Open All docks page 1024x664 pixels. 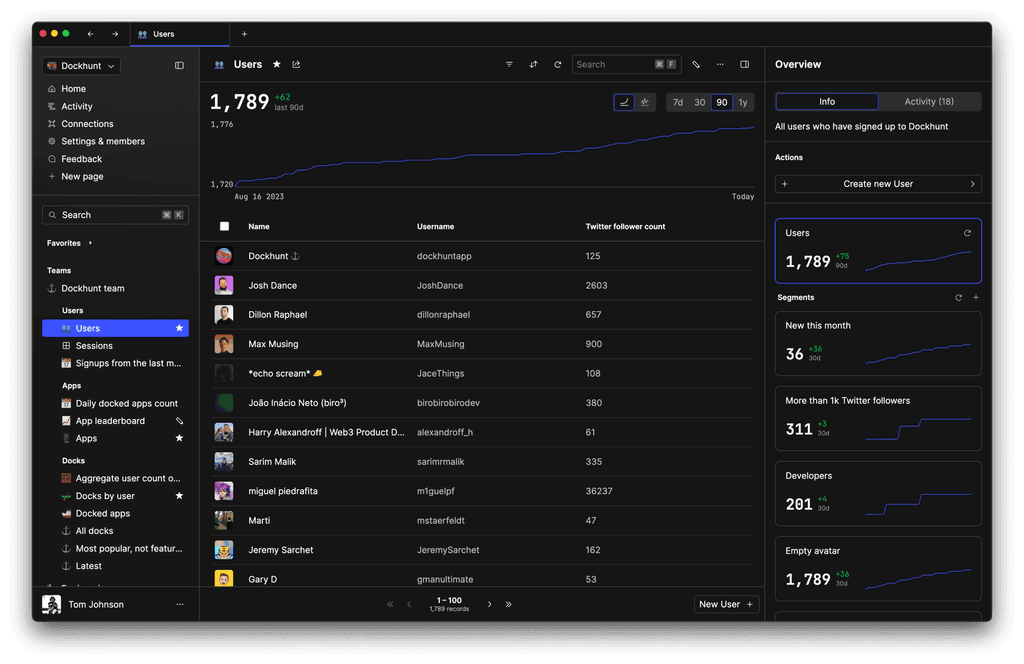pos(94,531)
